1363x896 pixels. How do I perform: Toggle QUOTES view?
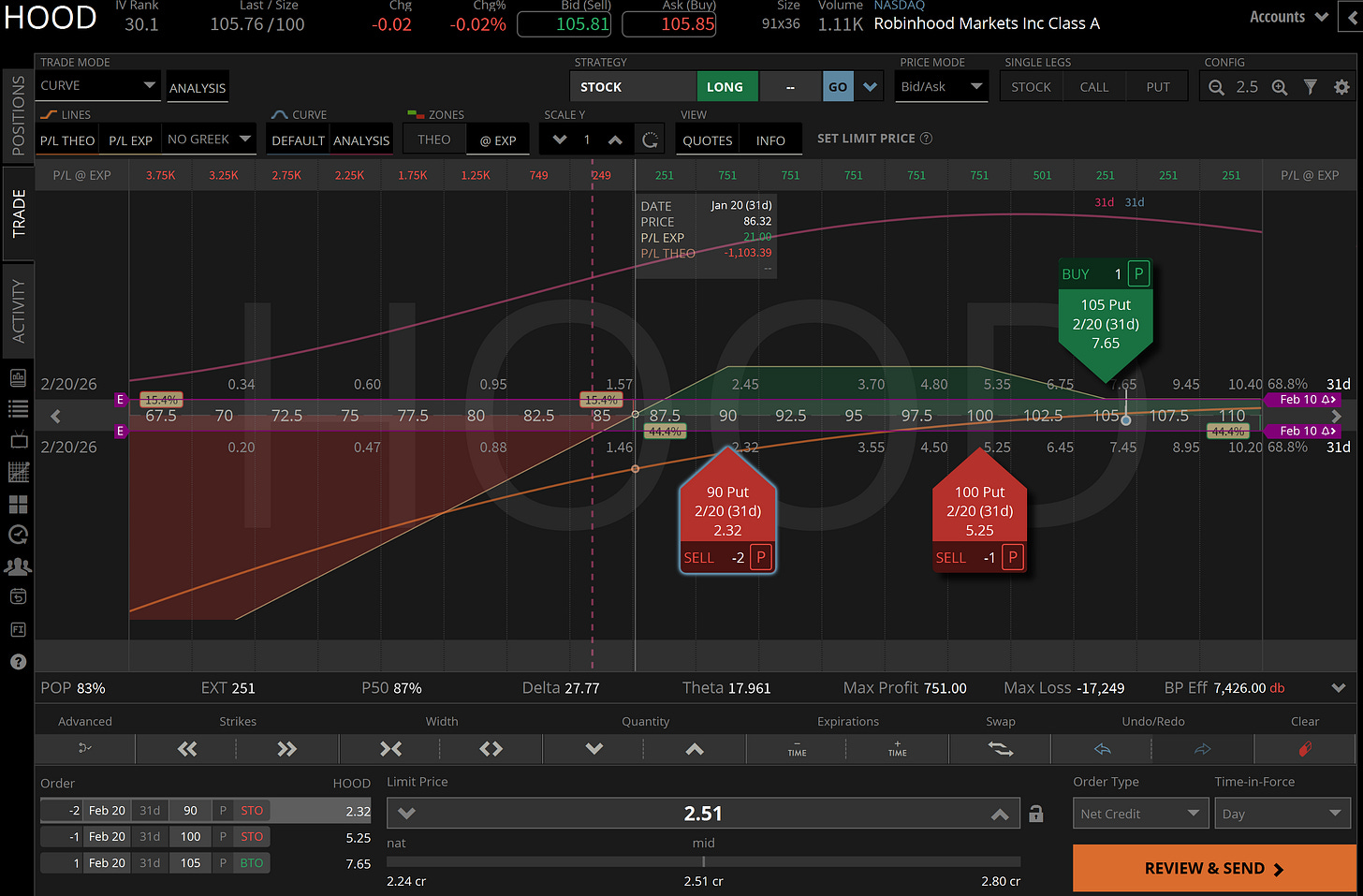(x=708, y=140)
